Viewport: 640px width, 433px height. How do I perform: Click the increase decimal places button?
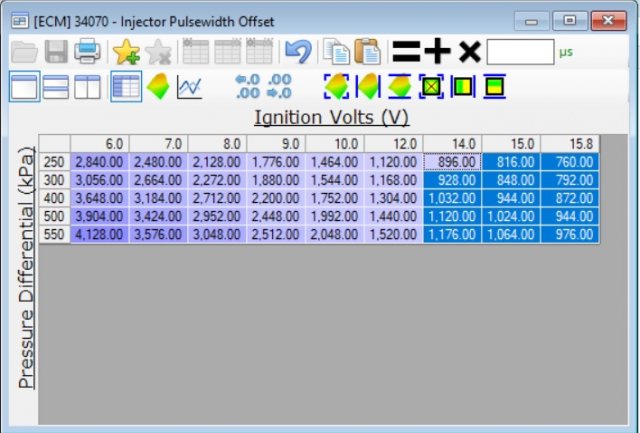pyautogui.click(x=246, y=87)
